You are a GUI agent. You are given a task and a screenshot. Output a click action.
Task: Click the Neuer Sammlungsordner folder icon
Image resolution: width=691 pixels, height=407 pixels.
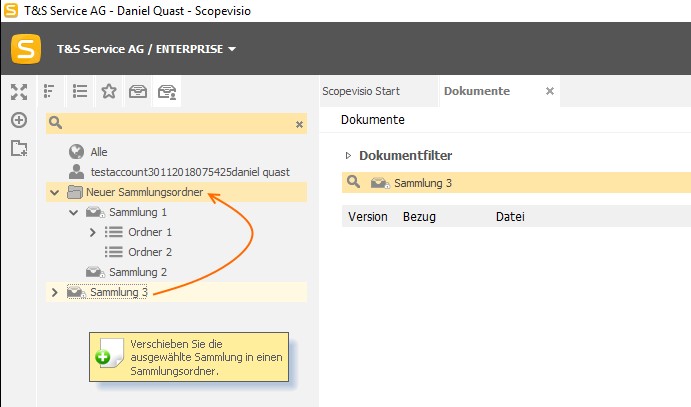(x=74, y=192)
